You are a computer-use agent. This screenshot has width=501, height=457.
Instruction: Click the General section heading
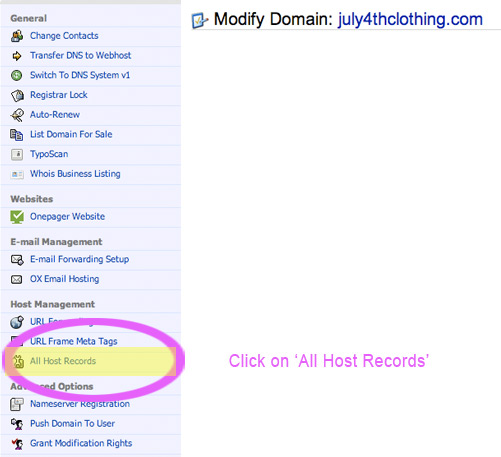28,18
